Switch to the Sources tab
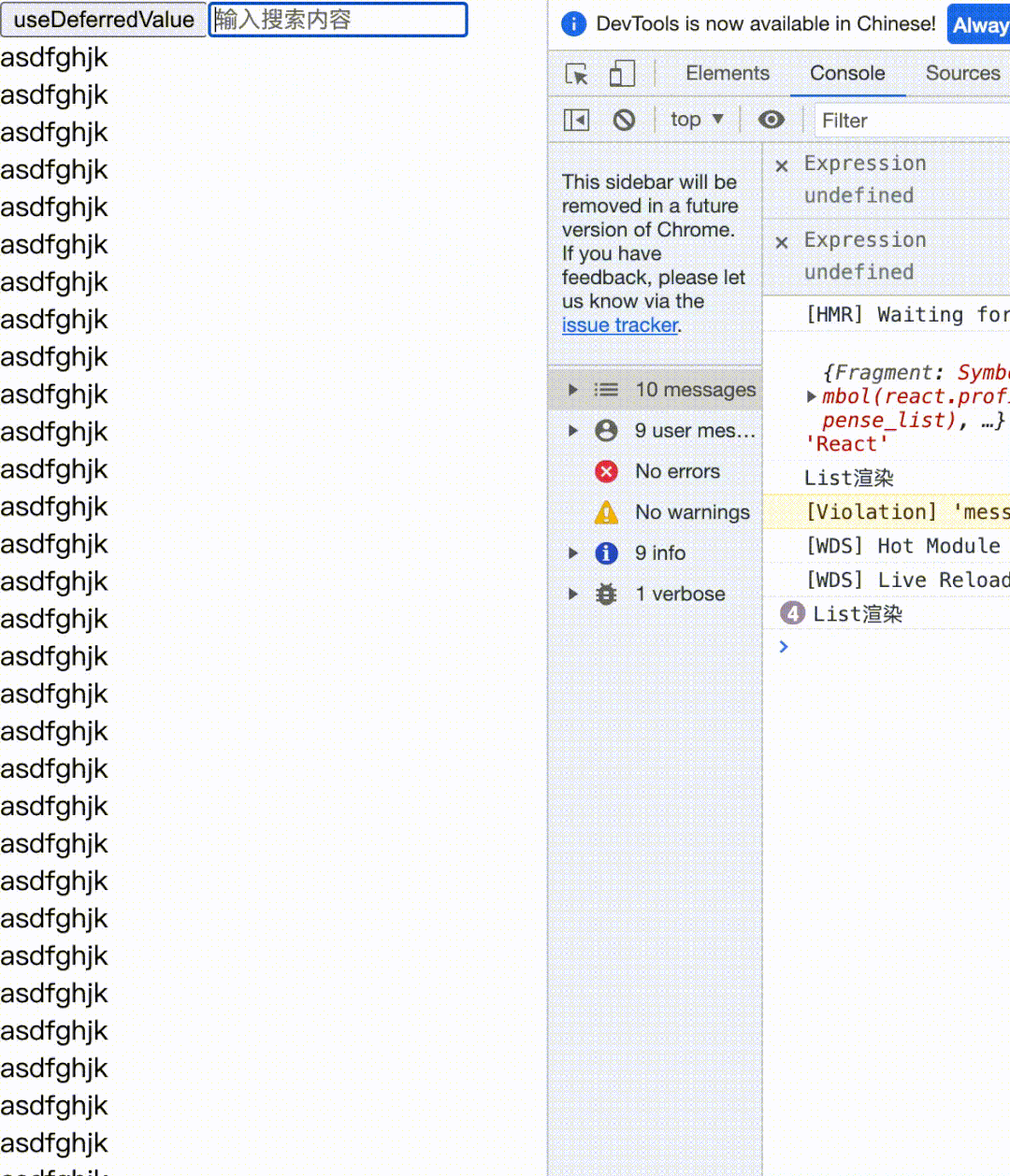The height and width of the screenshot is (1176, 1010). (962, 73)
